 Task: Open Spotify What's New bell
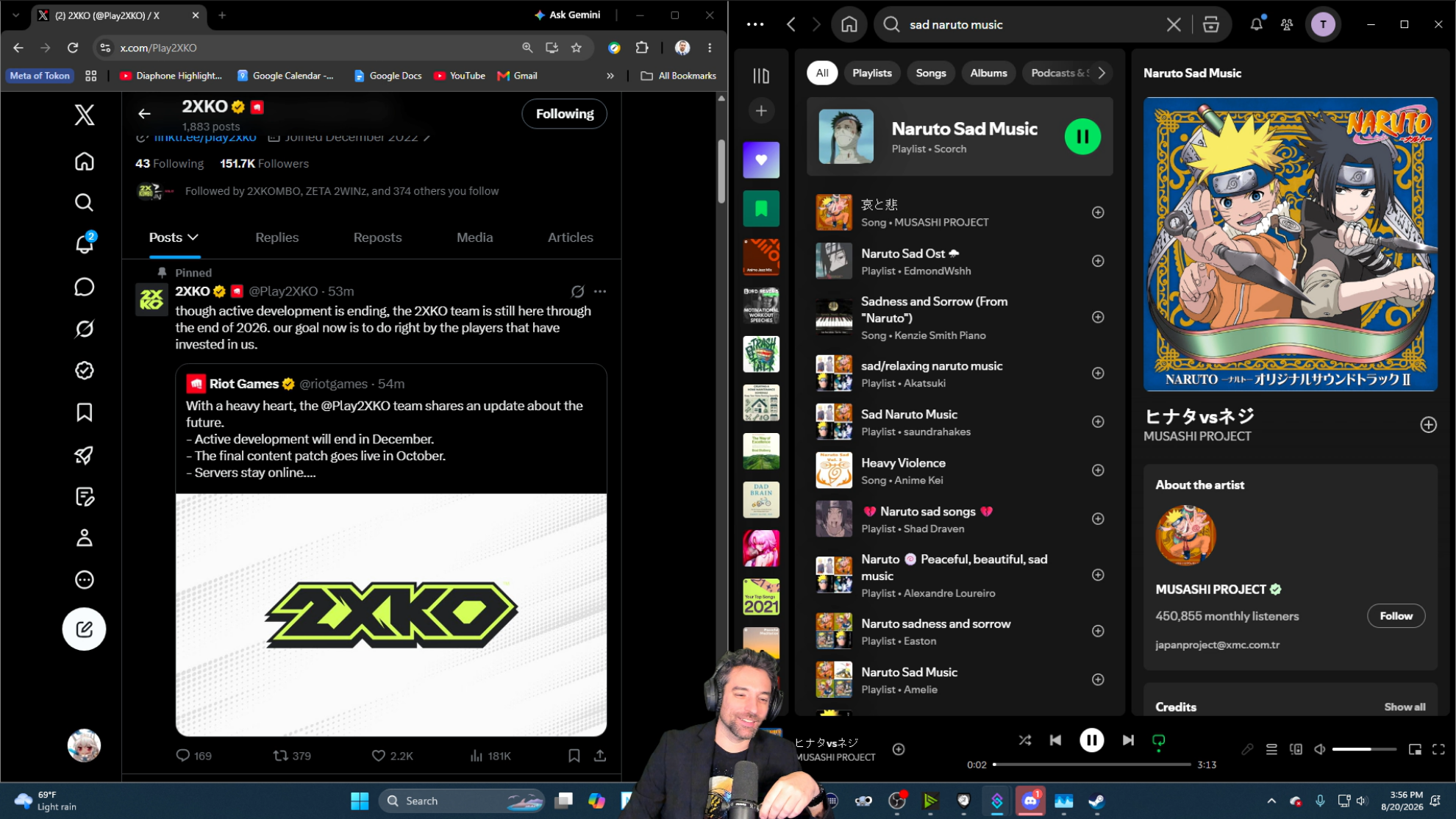1257,24
